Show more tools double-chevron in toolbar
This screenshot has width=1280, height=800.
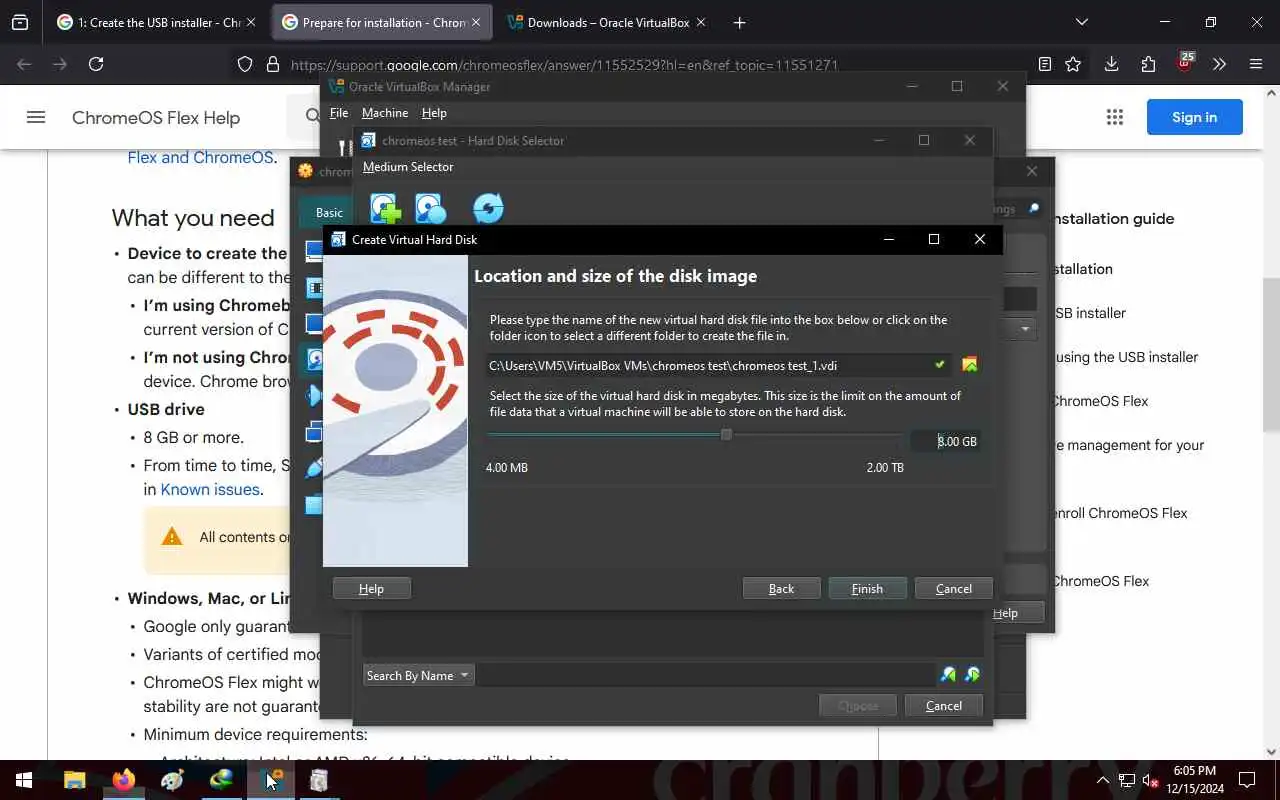tap(1219, 64)
